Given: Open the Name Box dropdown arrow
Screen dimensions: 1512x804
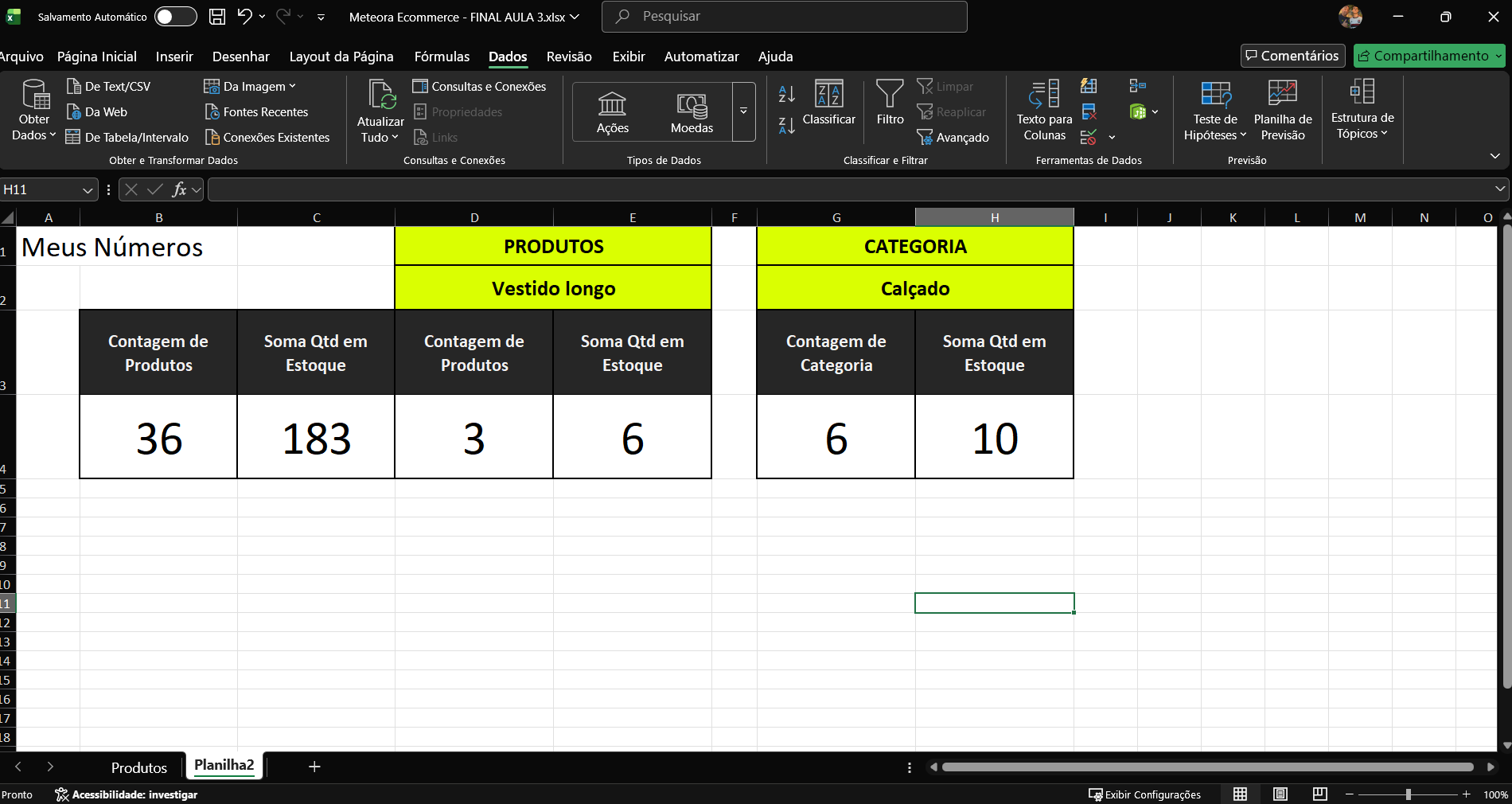Looking at the screenshot, I should (88, 190).
